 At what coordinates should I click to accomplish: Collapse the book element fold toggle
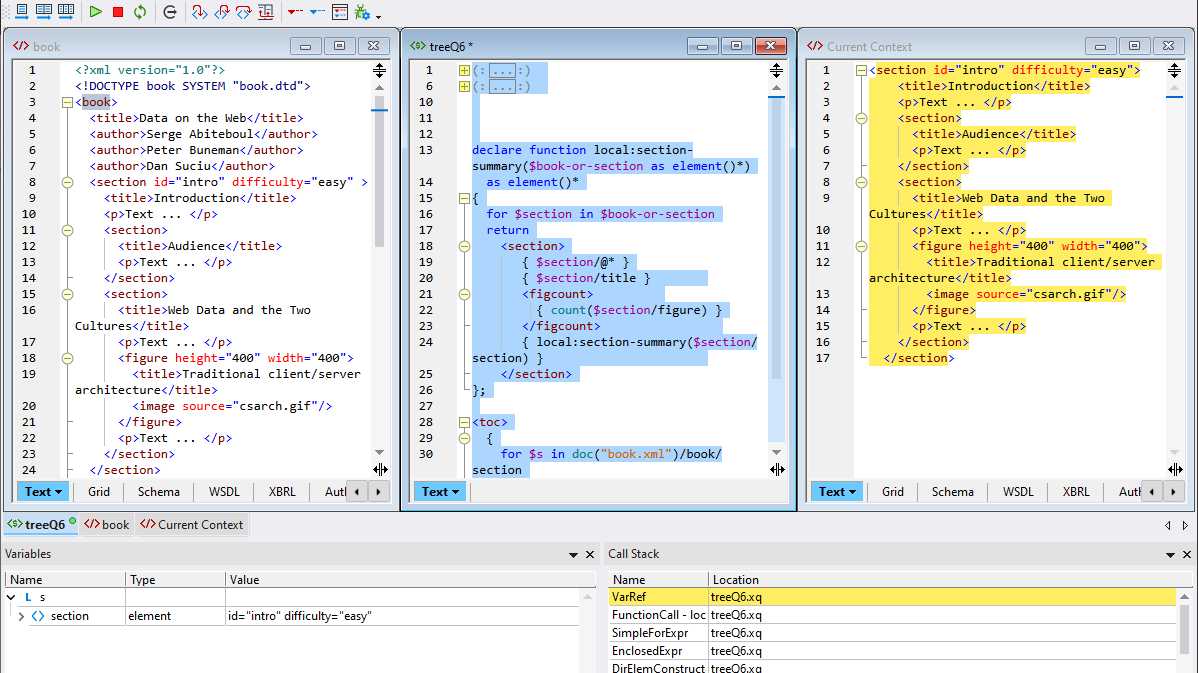67,102
